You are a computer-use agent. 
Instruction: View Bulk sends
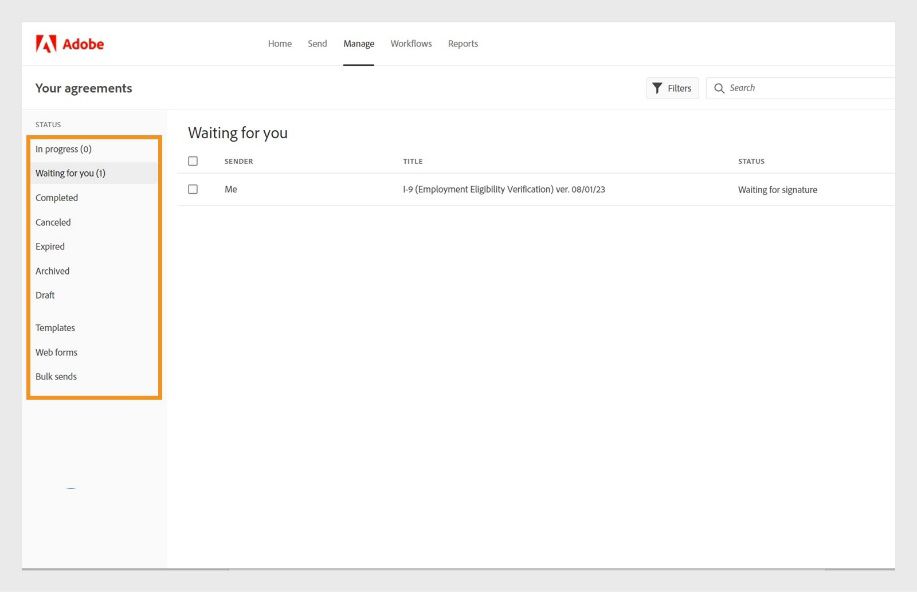click(x=55, y=376)
